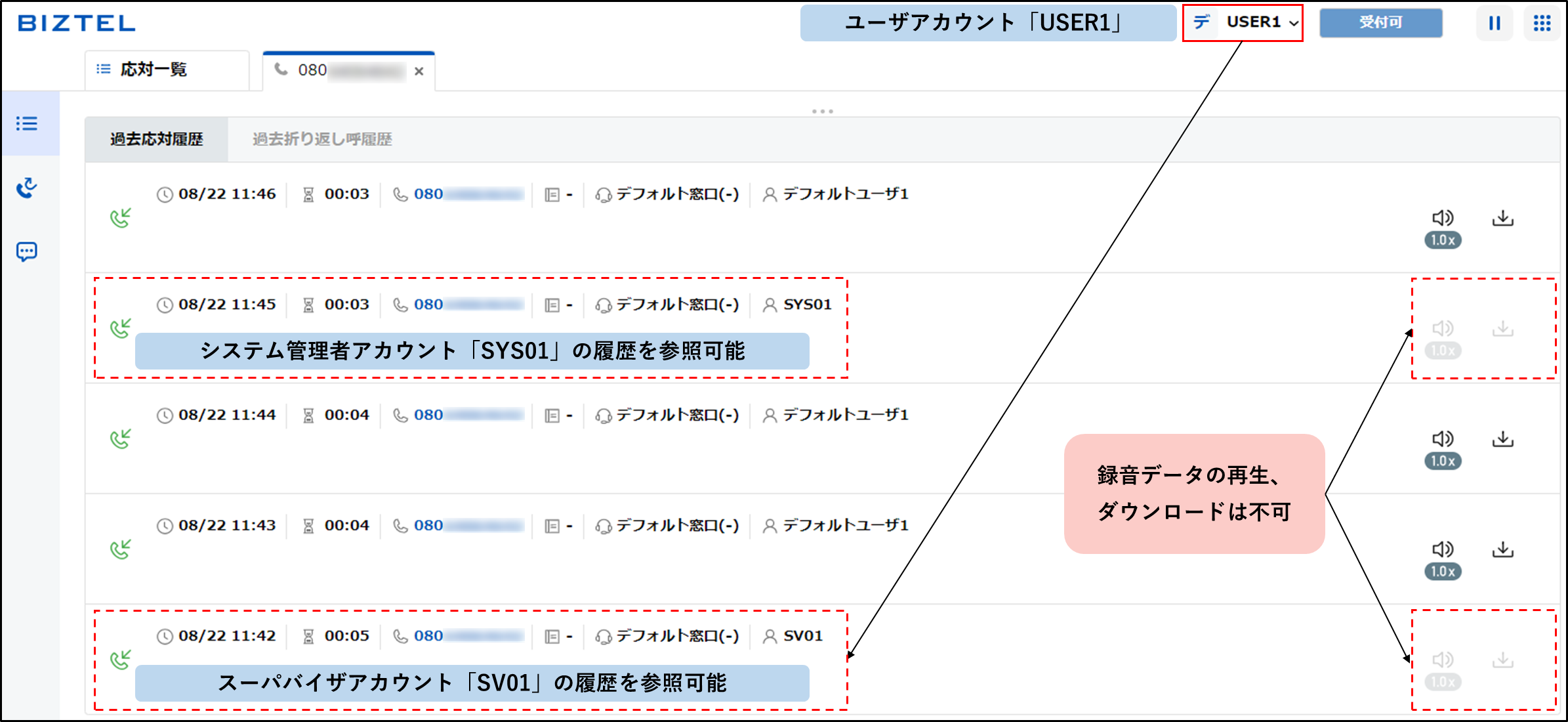This screenshot has height=722, width=1568.
Task: Click phone number link in 11:45 row
Action: (468, 305)
